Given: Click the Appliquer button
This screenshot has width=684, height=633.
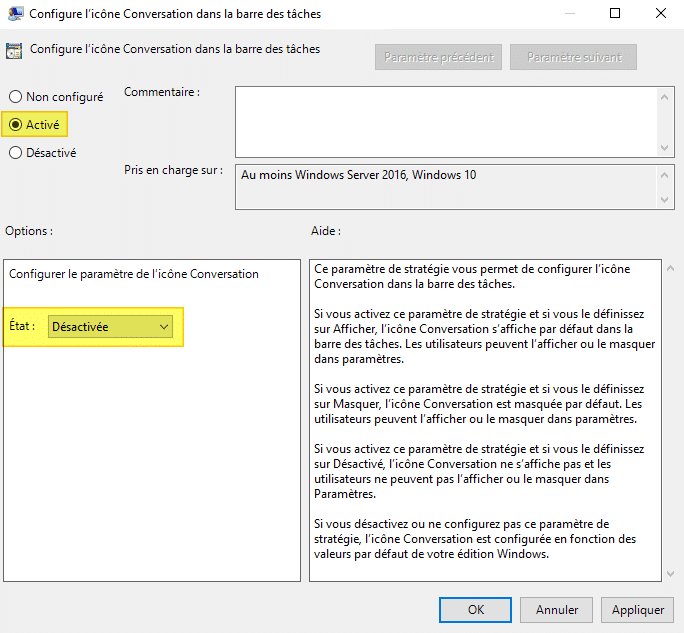Looking at the screenshot, I should click(x=637, y=609).
